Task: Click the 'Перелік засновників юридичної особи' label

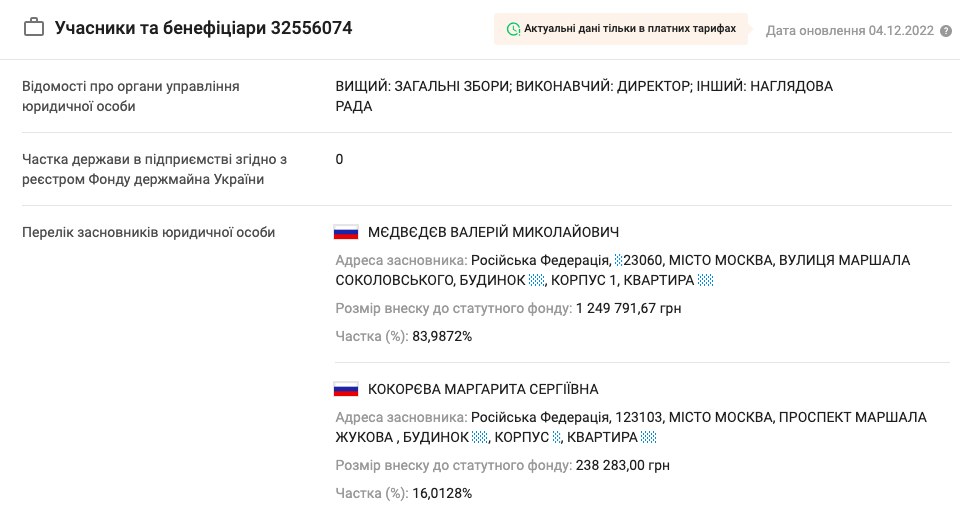Action: tap(148, 232)
